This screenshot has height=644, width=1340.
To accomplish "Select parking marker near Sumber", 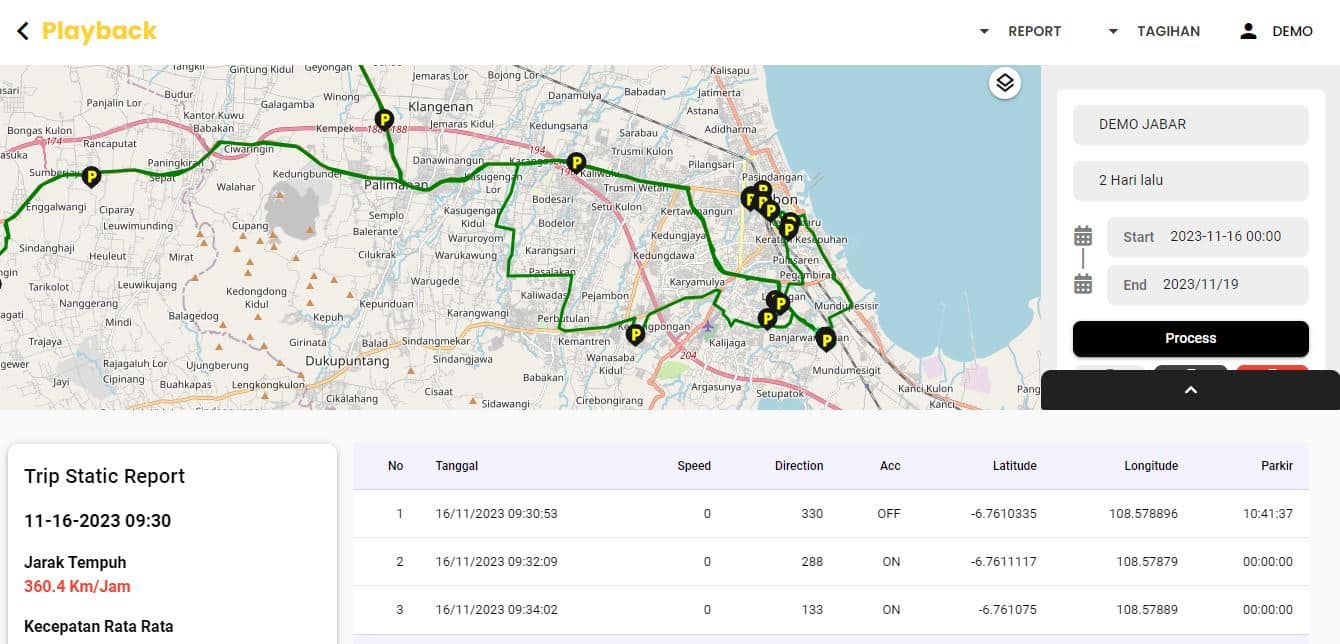I will pos(91,177).
